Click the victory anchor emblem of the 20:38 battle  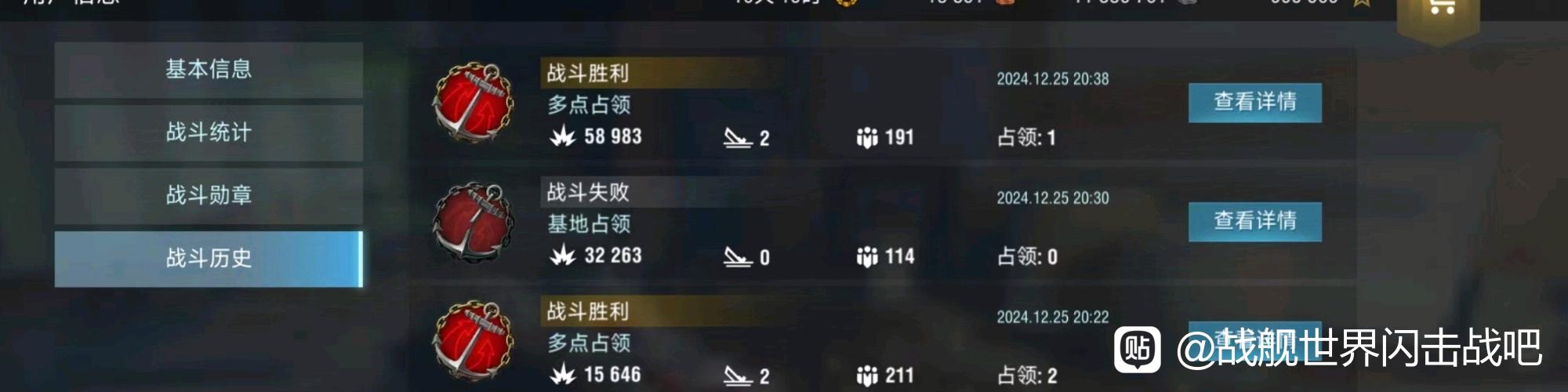coord(473,103)
